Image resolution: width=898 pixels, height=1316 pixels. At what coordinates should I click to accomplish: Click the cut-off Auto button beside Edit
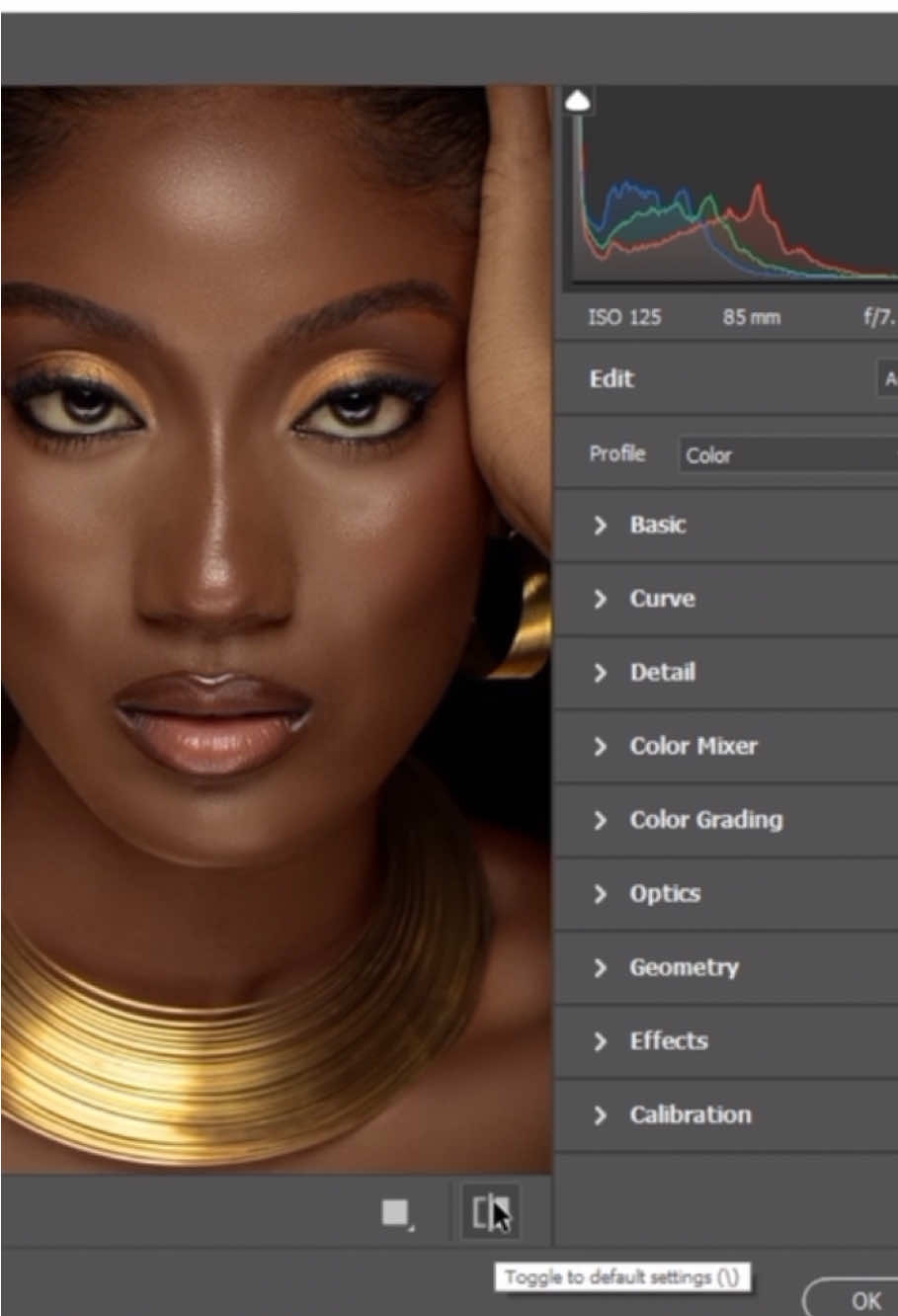(x=888, y=379)
